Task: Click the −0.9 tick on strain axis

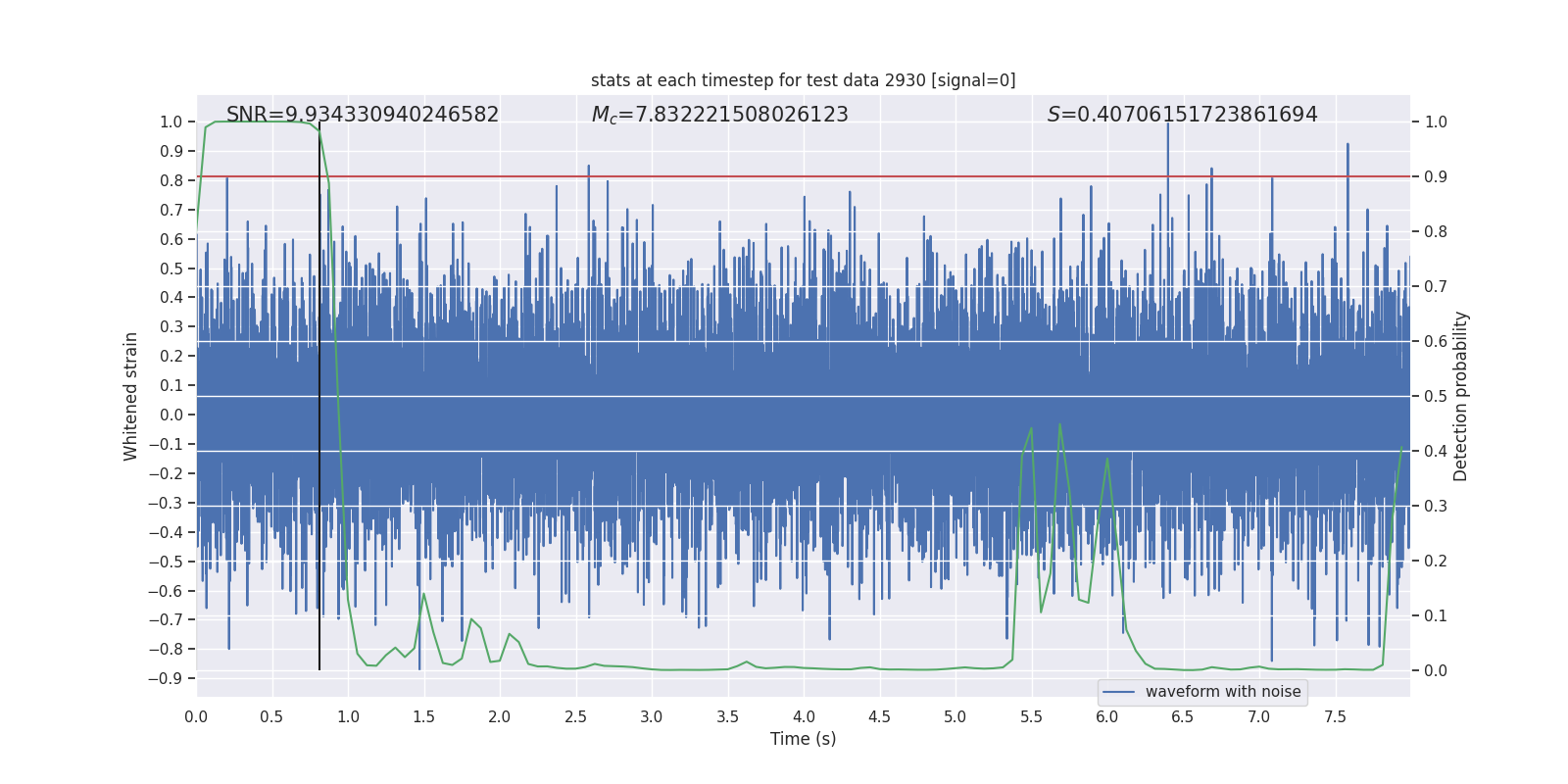Action: 166,678
